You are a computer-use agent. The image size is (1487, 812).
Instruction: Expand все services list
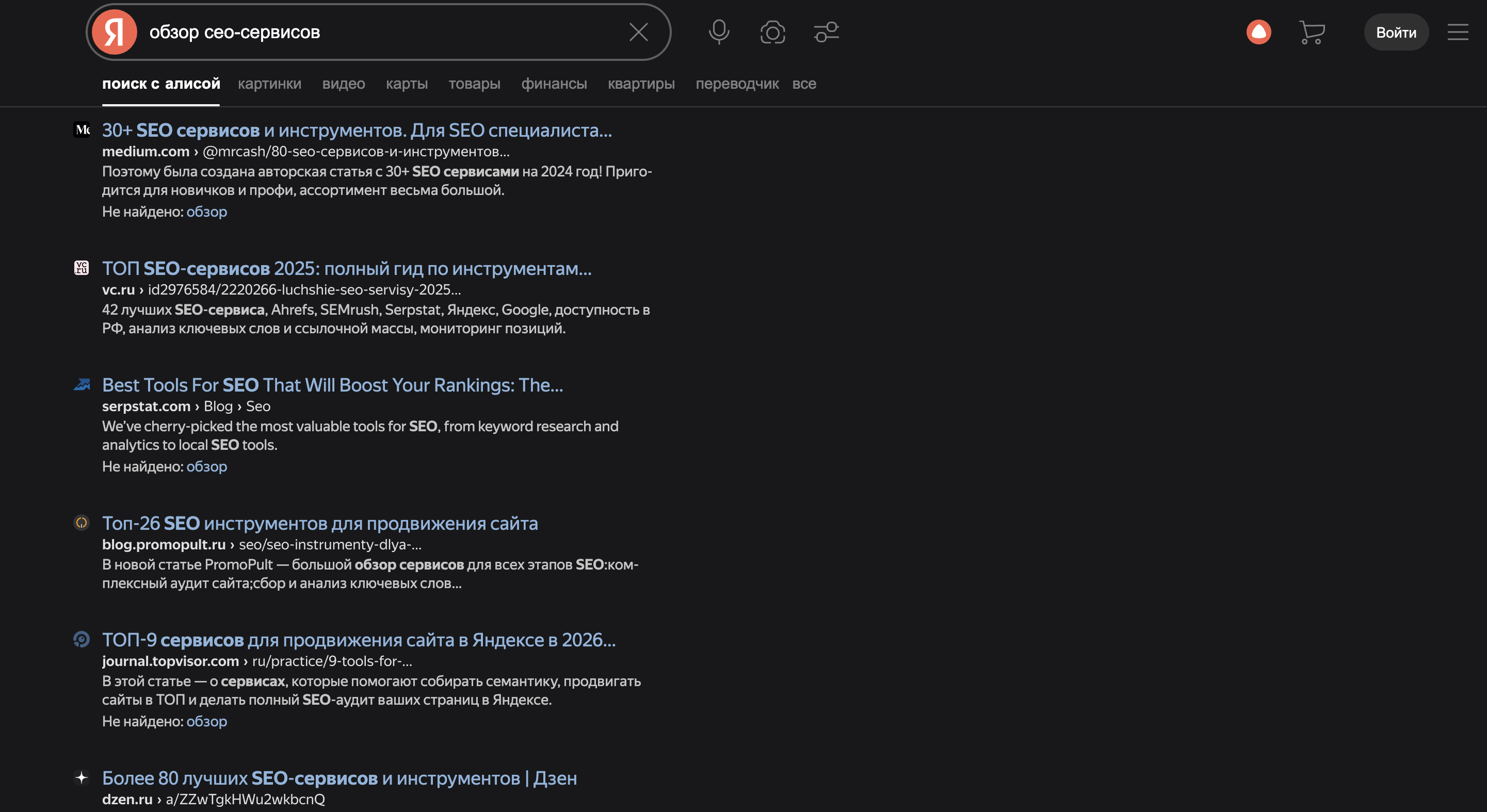pos(803,84)
